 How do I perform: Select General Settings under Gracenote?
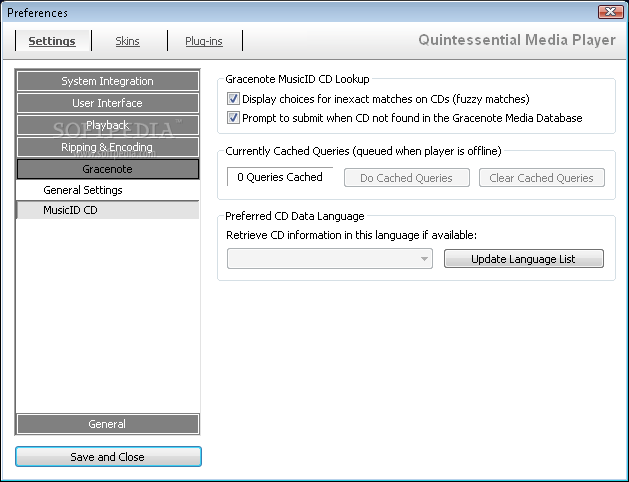[108, 190]
